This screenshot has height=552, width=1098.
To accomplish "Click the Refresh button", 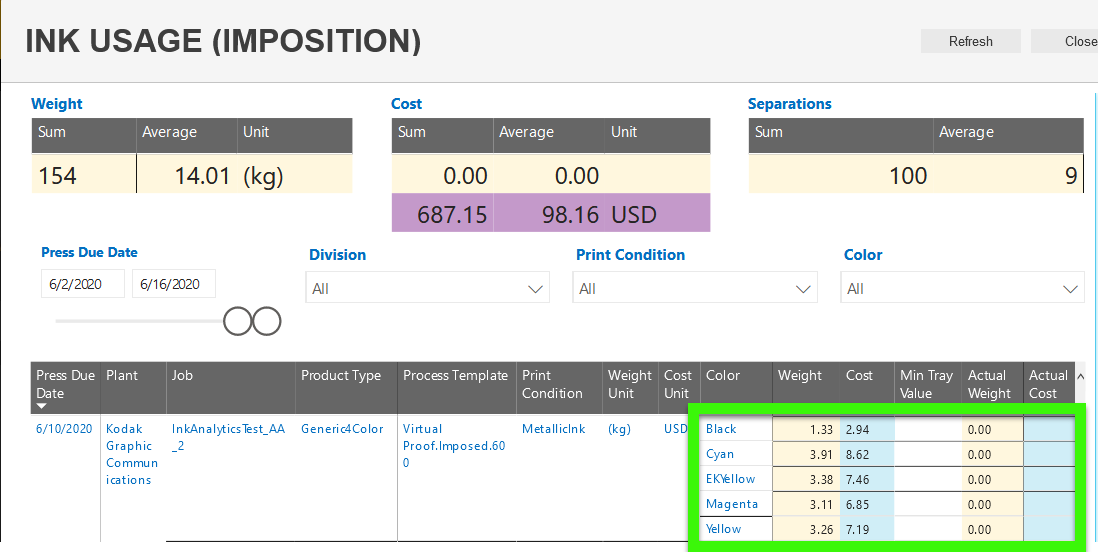I will coord(971,41).
